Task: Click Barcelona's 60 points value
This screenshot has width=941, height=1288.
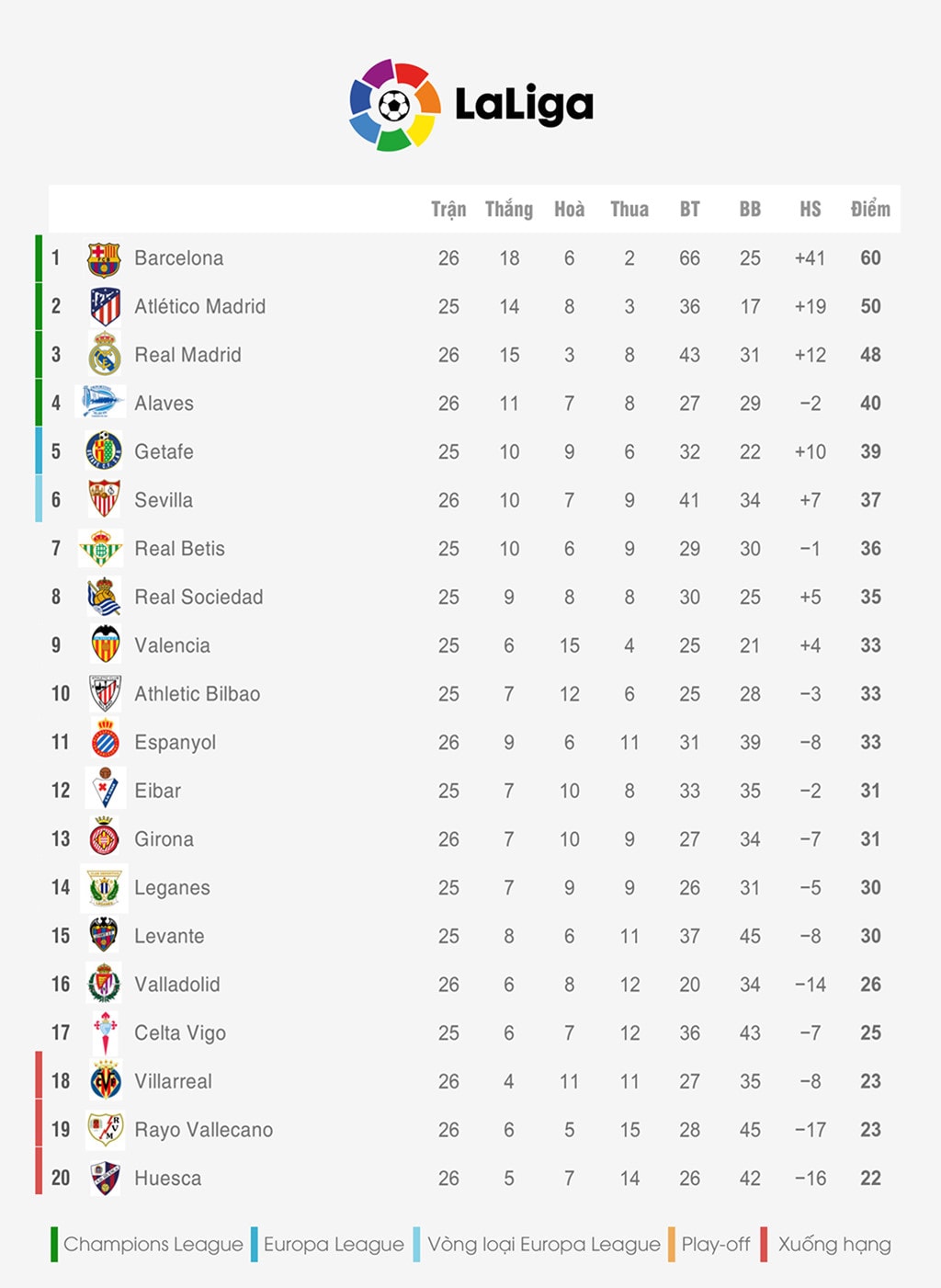Action: click(870, 258)
